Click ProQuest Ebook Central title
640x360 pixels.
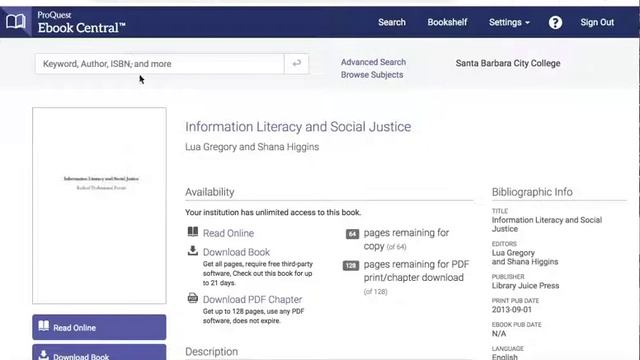(81, 23)
